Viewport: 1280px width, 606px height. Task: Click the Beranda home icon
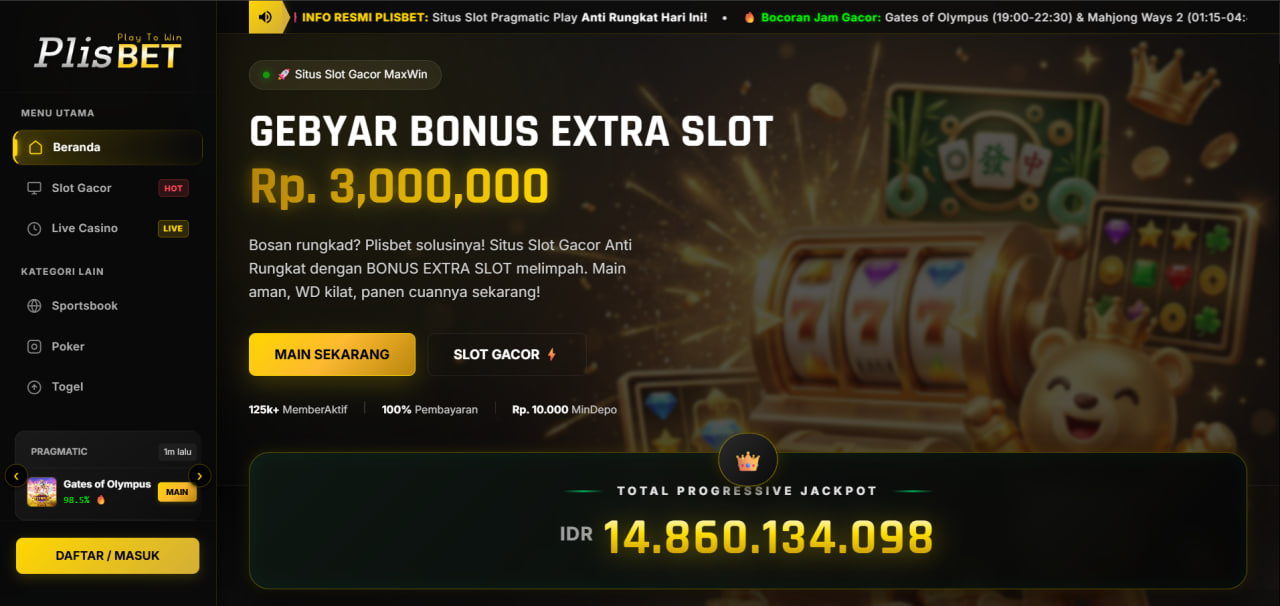click(x=36, y=147)
